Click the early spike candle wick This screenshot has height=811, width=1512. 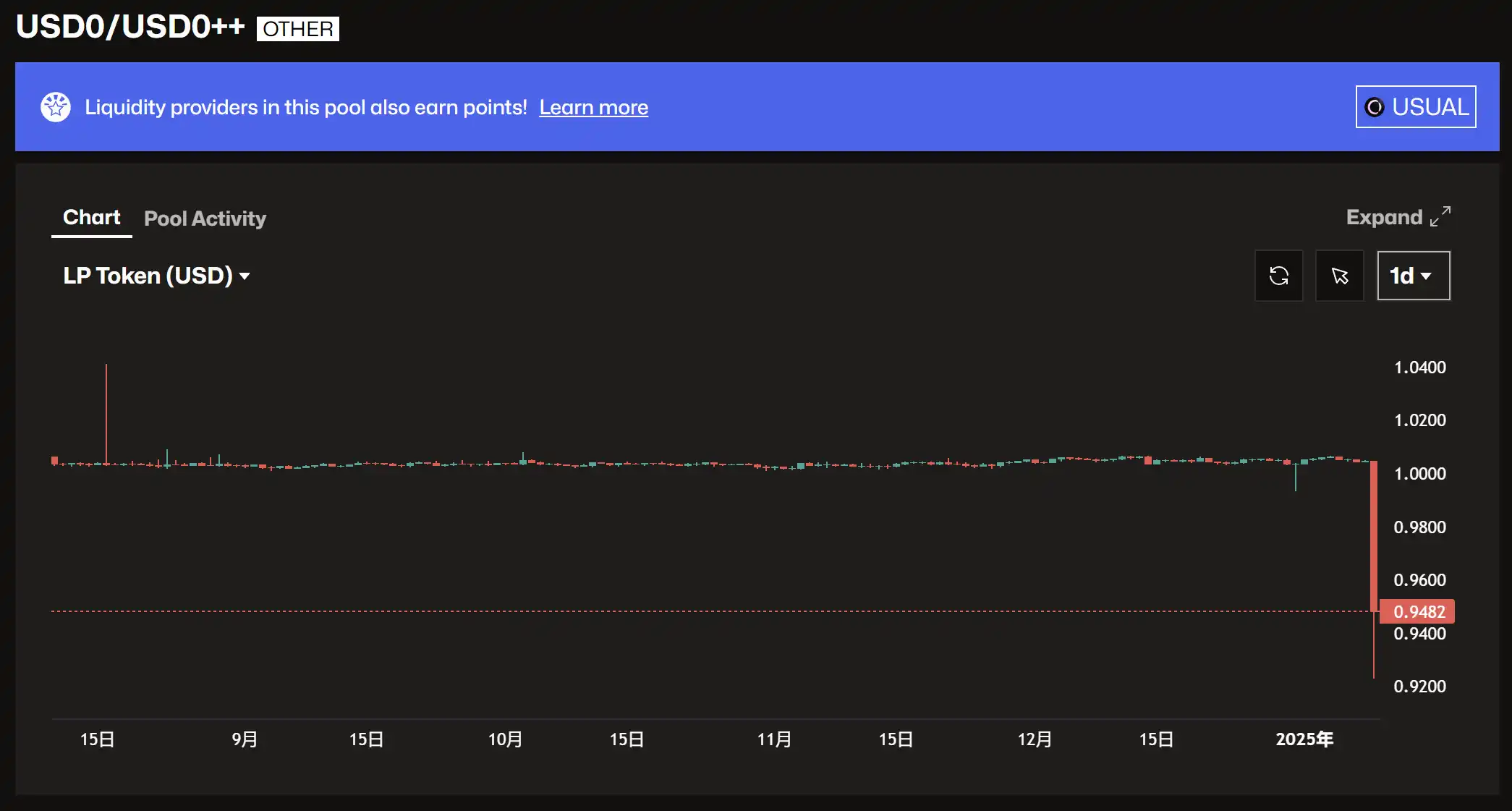coord(106,412)
